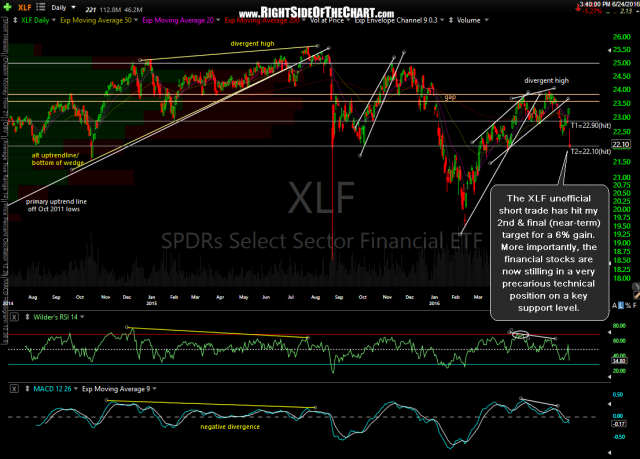Screen dimensions: 640x459
Task: Select the 'negative divergence' MACD annotation
Action: coord(230,427)
